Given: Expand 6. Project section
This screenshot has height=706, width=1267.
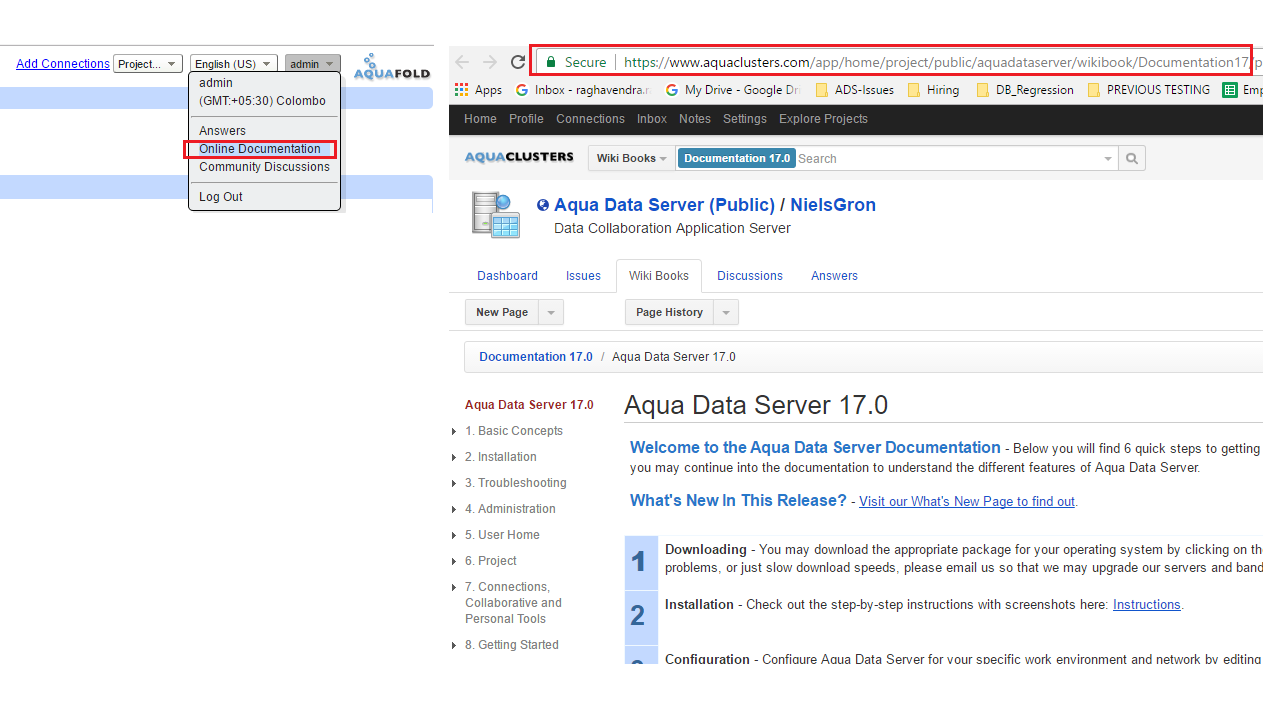Looking at the screenshot, I should tap(454, 562).
